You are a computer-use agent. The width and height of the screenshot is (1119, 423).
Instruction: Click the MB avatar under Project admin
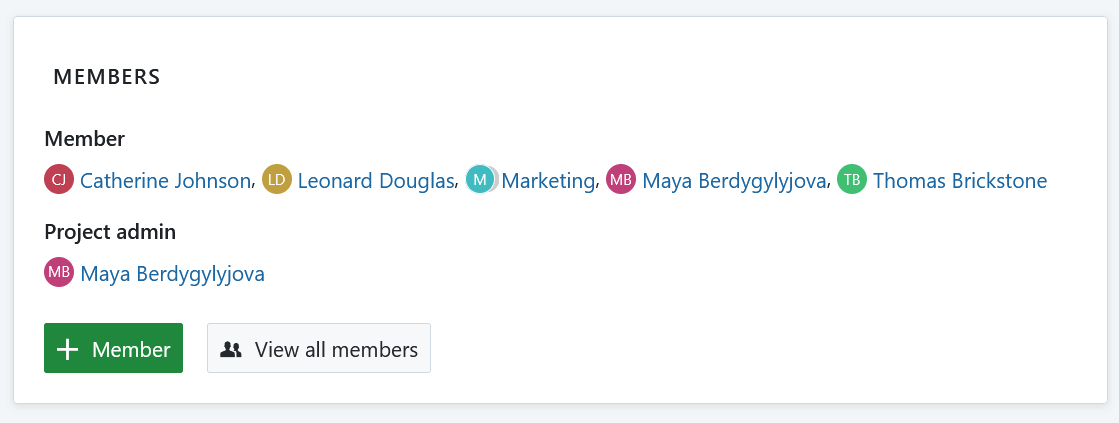(59, 273)
